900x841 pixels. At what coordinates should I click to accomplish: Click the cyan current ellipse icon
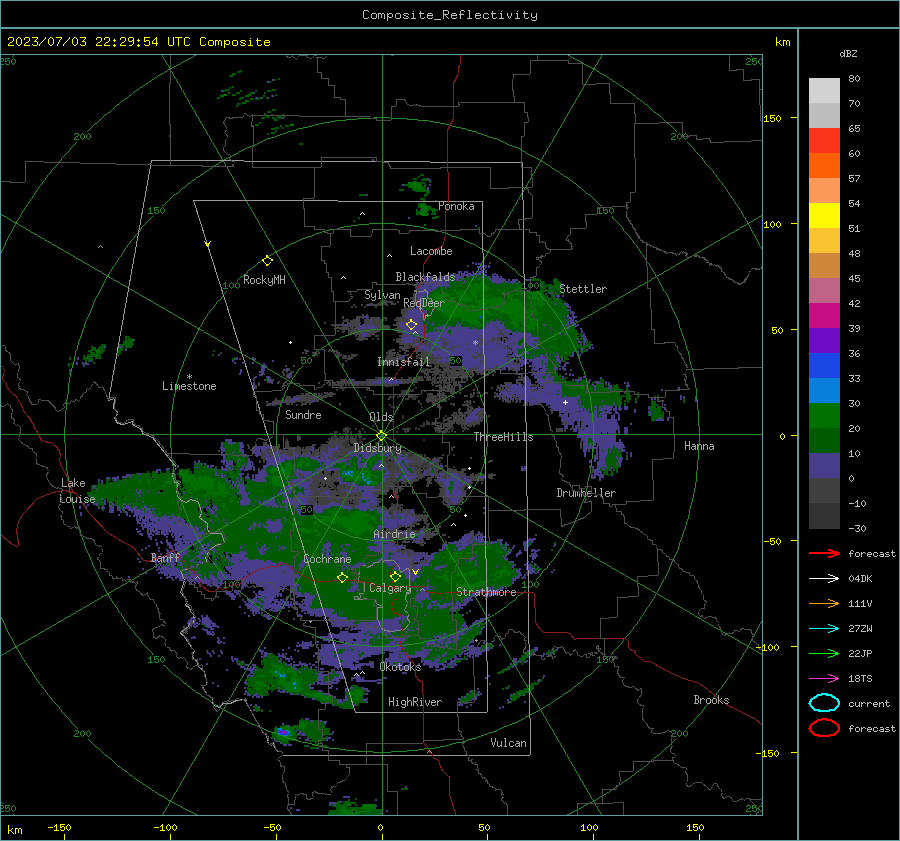824,703
